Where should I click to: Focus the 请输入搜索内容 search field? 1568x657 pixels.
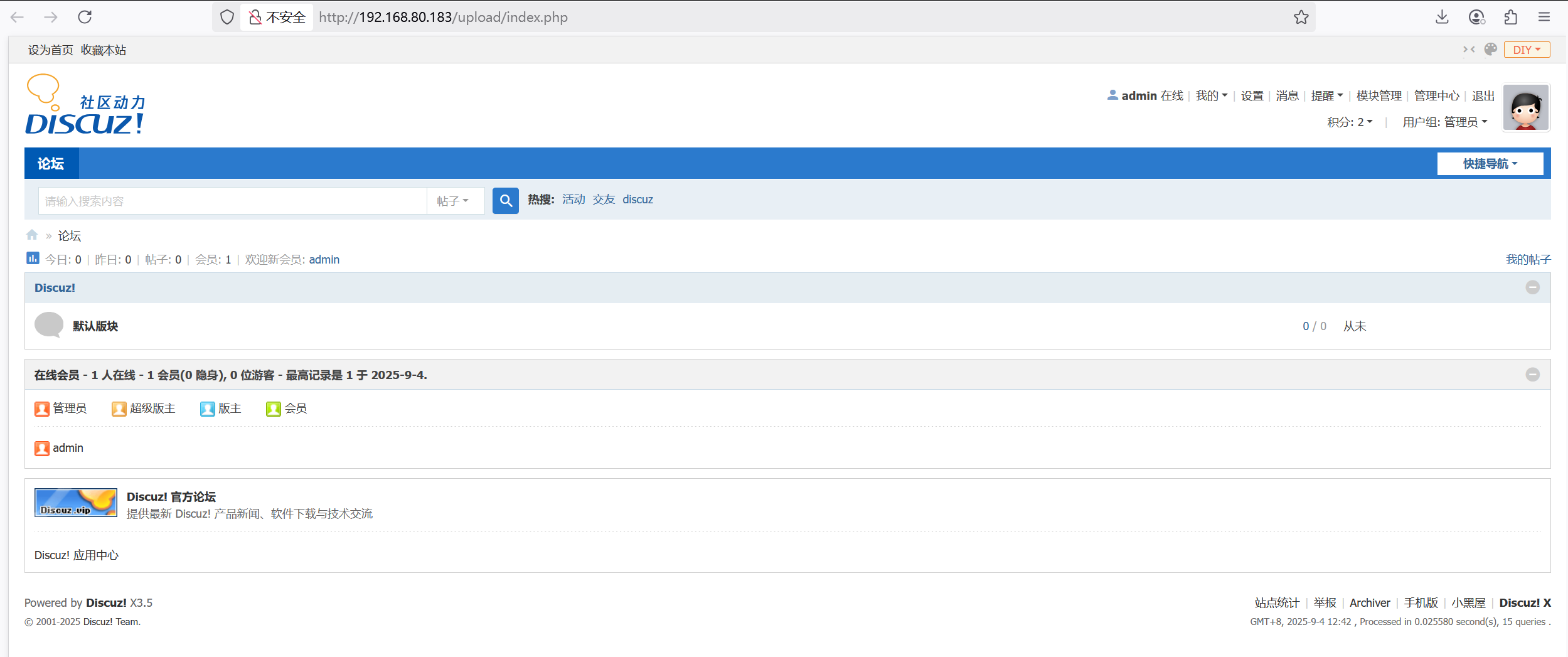coord(233,201)
